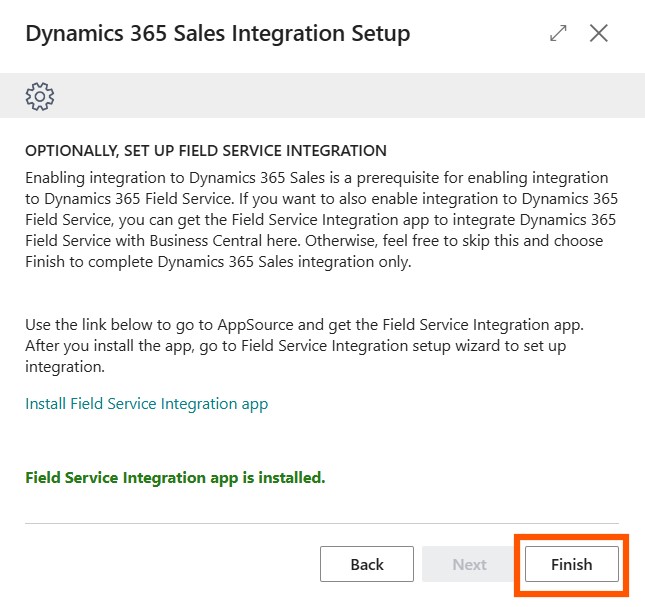Open Install Field Service Integration app link
The width and height of the screenshot is (645, 607).
click(x=146, y=404)
